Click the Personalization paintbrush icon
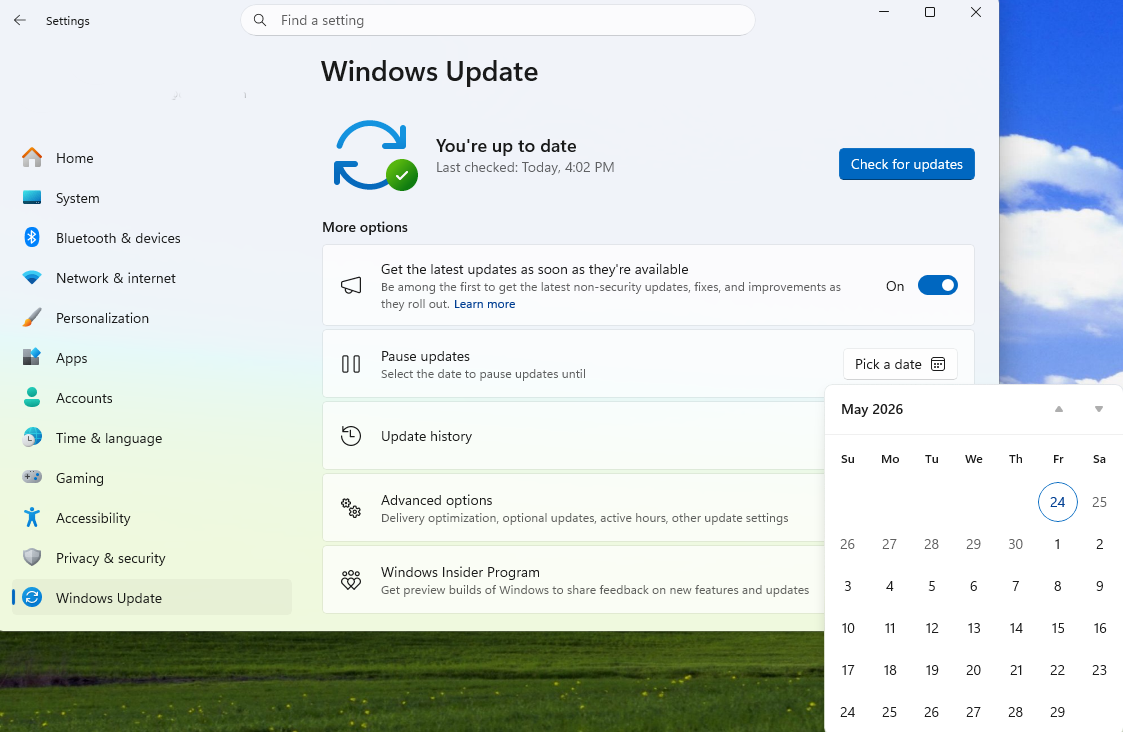 tap(32, 318)
